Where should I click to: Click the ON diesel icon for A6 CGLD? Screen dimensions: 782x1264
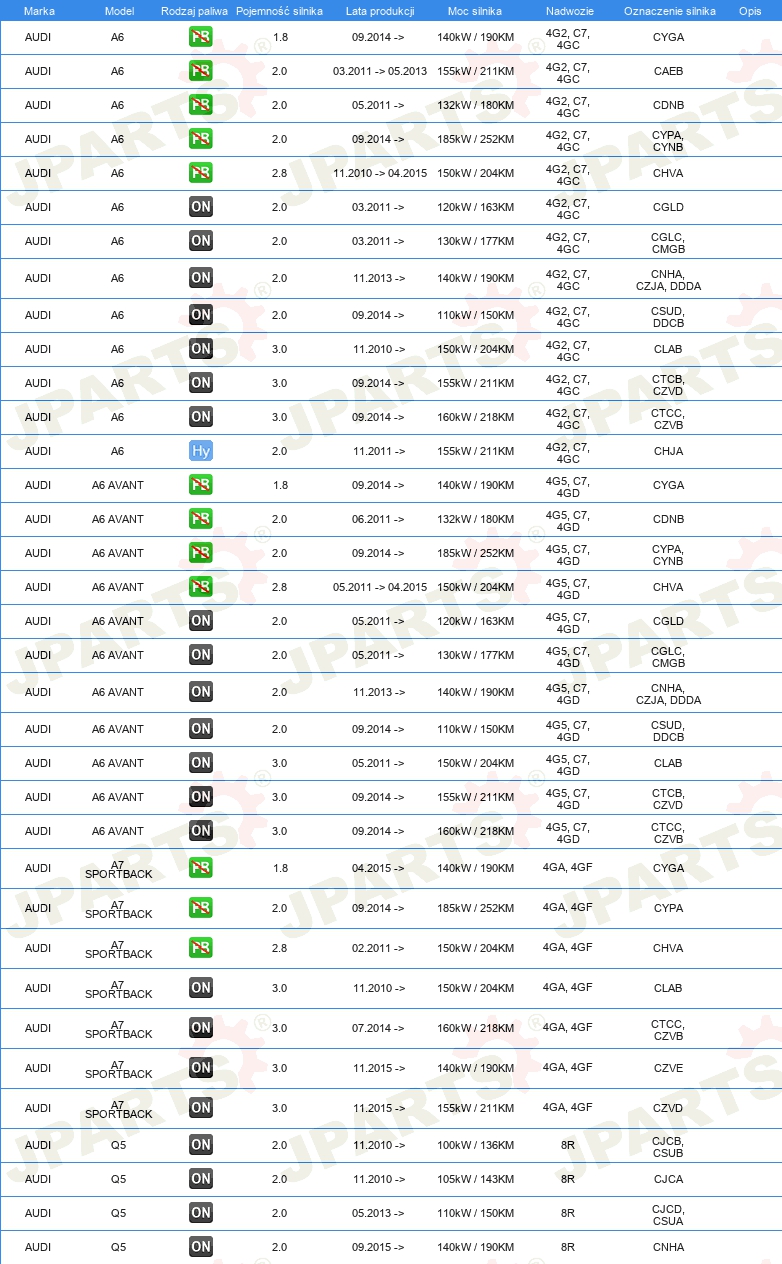(x=201, y=207)
